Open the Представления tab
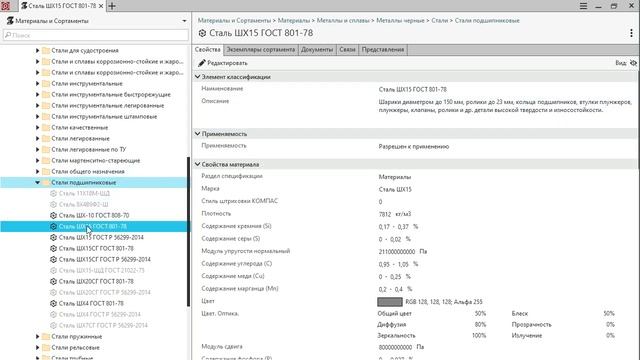Viewport: 640px width, 360px height. click(x=383, y=49)
